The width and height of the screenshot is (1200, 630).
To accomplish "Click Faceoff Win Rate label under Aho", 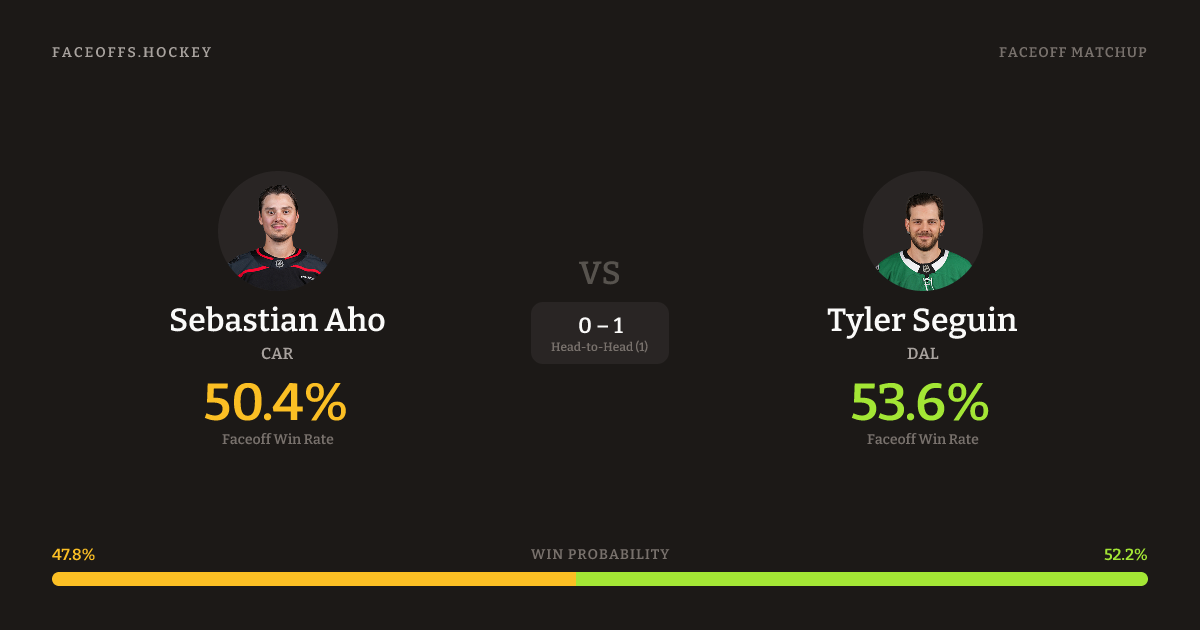I will (x=277, y=439).
